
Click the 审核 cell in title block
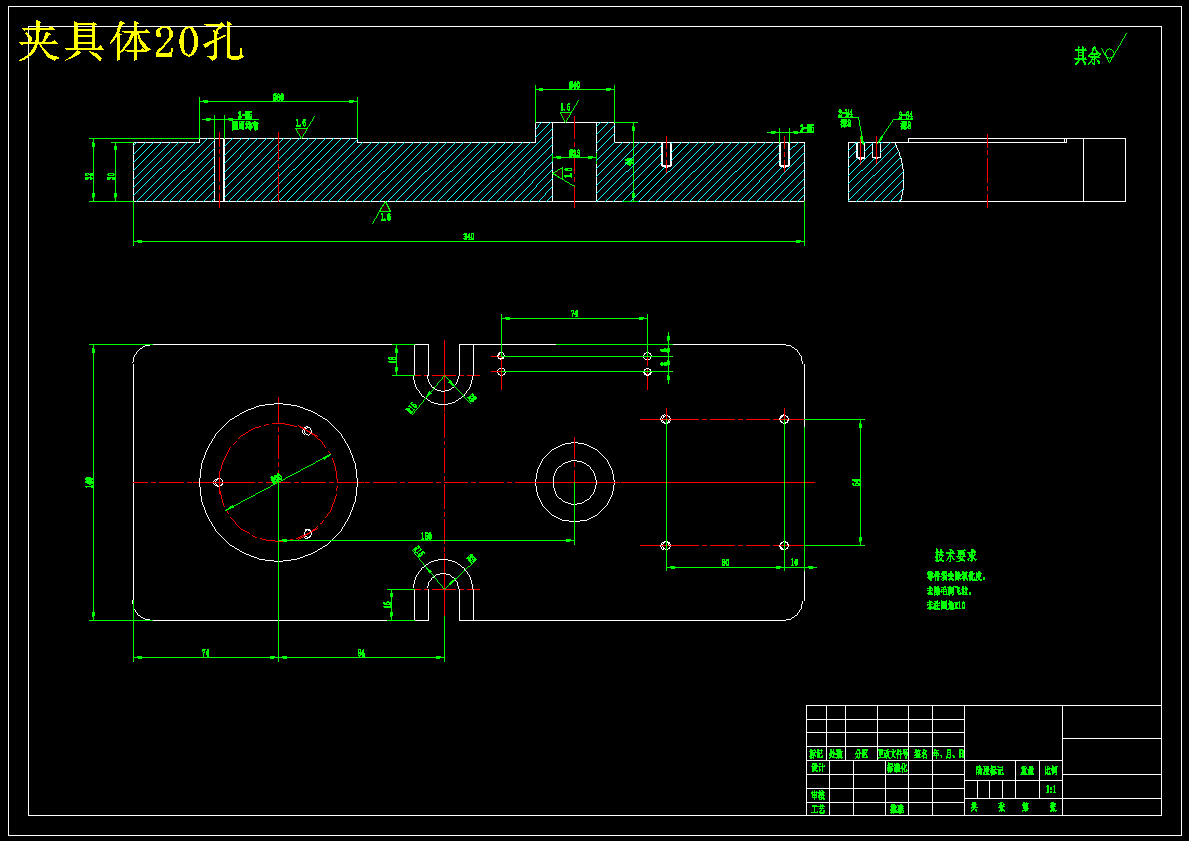[817, 795]
